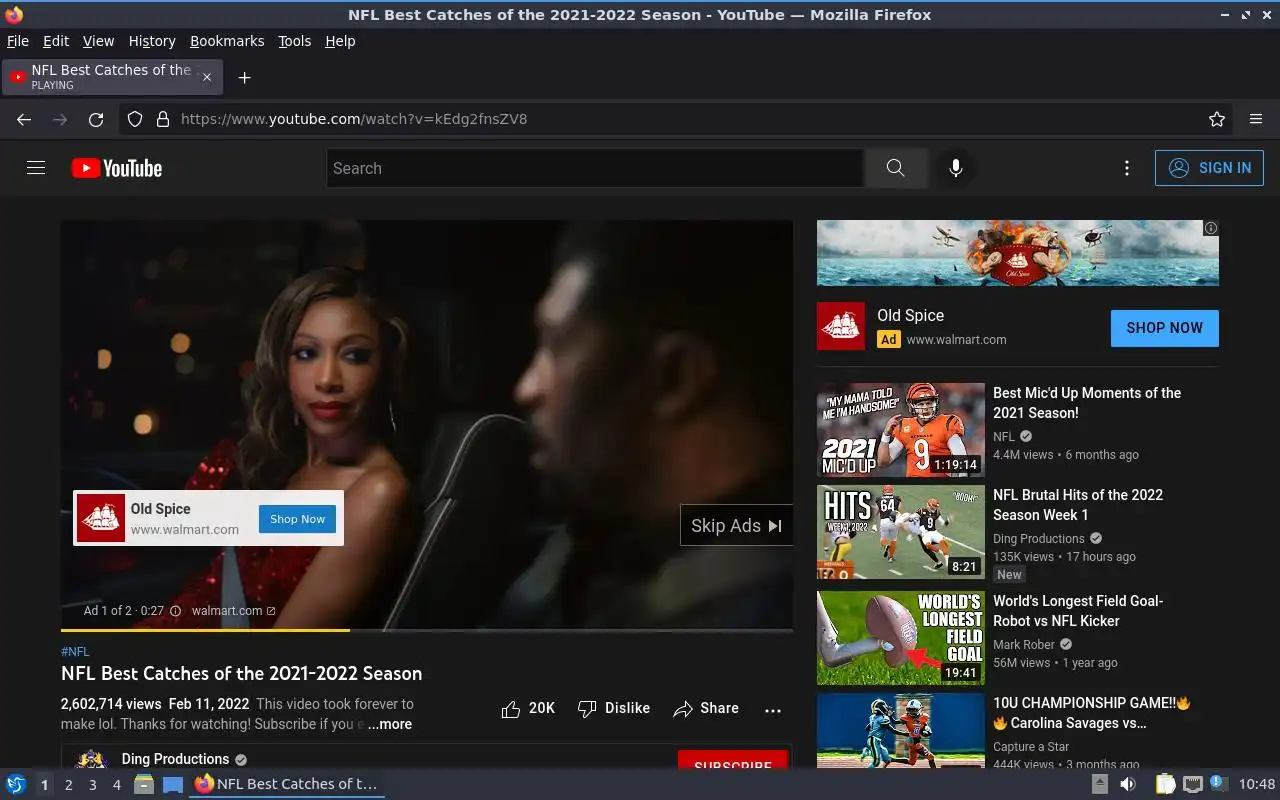This screenshot has width=1280, height=800.
Task: Click the Old Spice banner ad image
Action: [x=1018, y=253]
